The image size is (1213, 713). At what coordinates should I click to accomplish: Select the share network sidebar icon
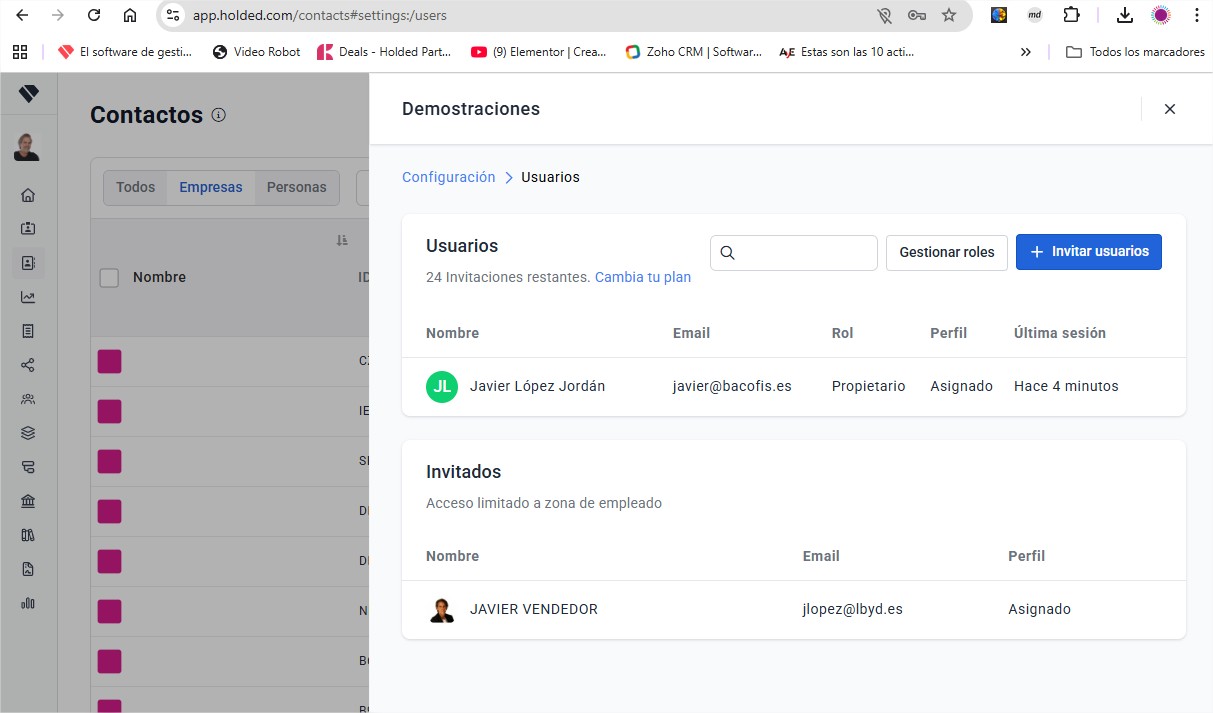[x=29, y=364]
